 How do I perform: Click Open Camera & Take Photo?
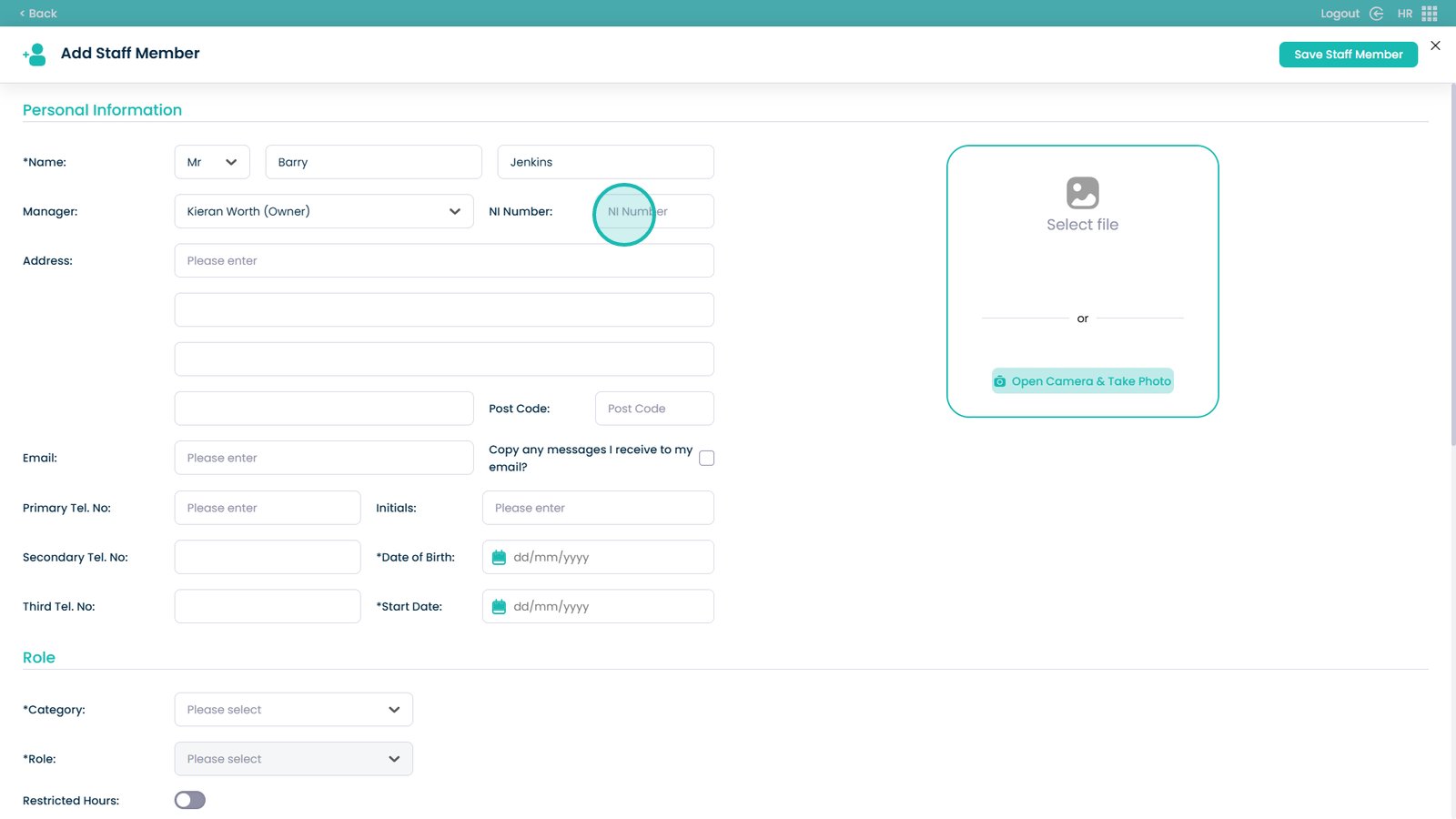pyautogui.click(x=1082, y=381)
